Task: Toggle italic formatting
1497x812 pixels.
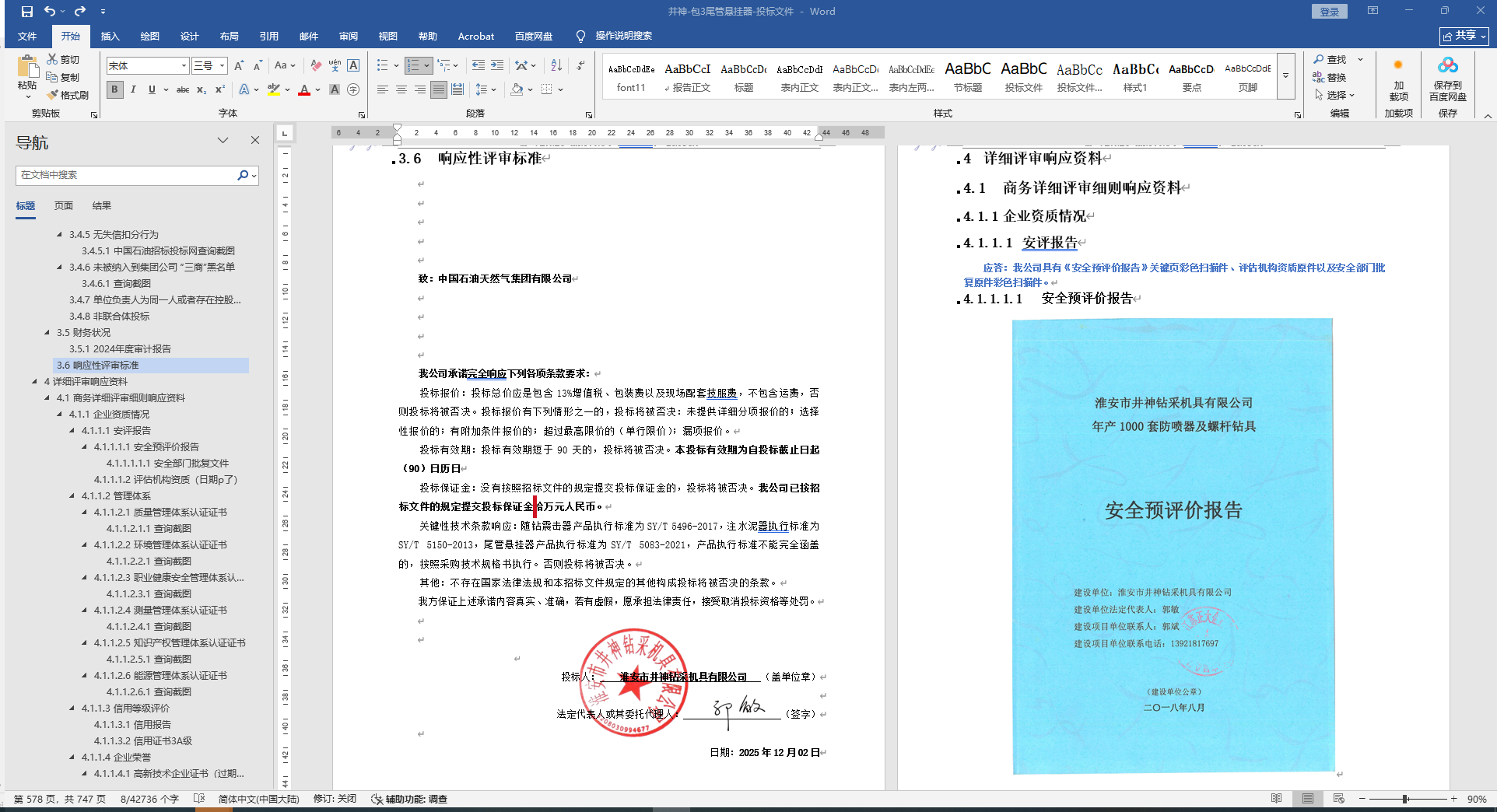Action: (x=133, y=89)
